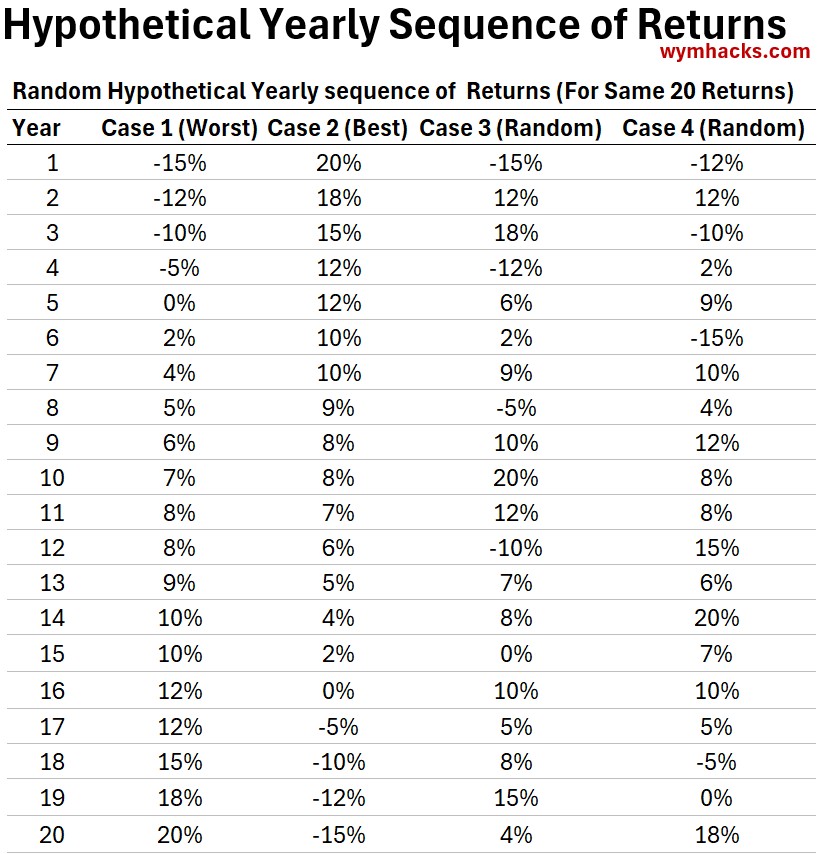Select the Year column header
The height and width of the screenshot is (854, 819).
[36, 128]
